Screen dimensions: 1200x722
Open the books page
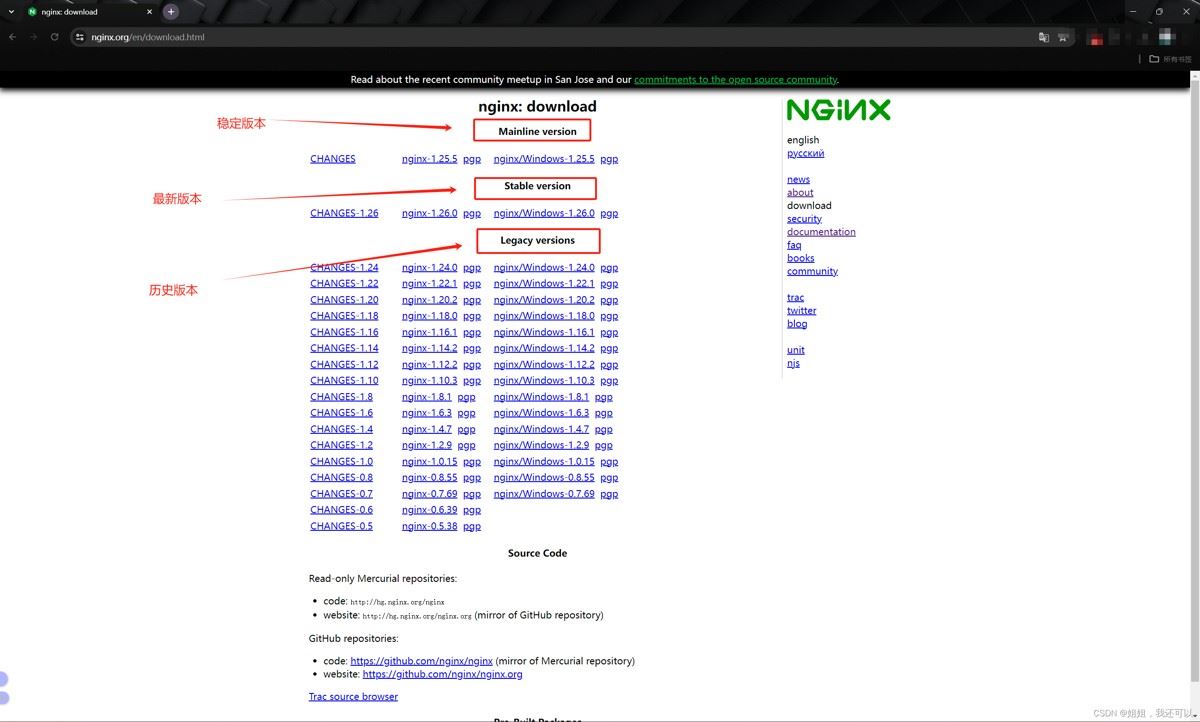coord(800,258)
